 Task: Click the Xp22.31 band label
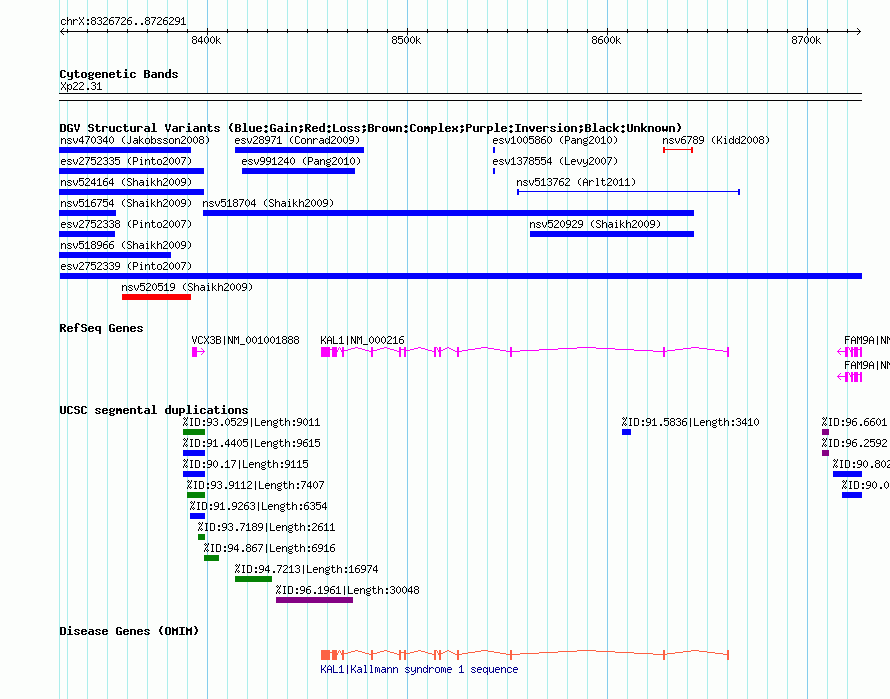pos(81,86)
